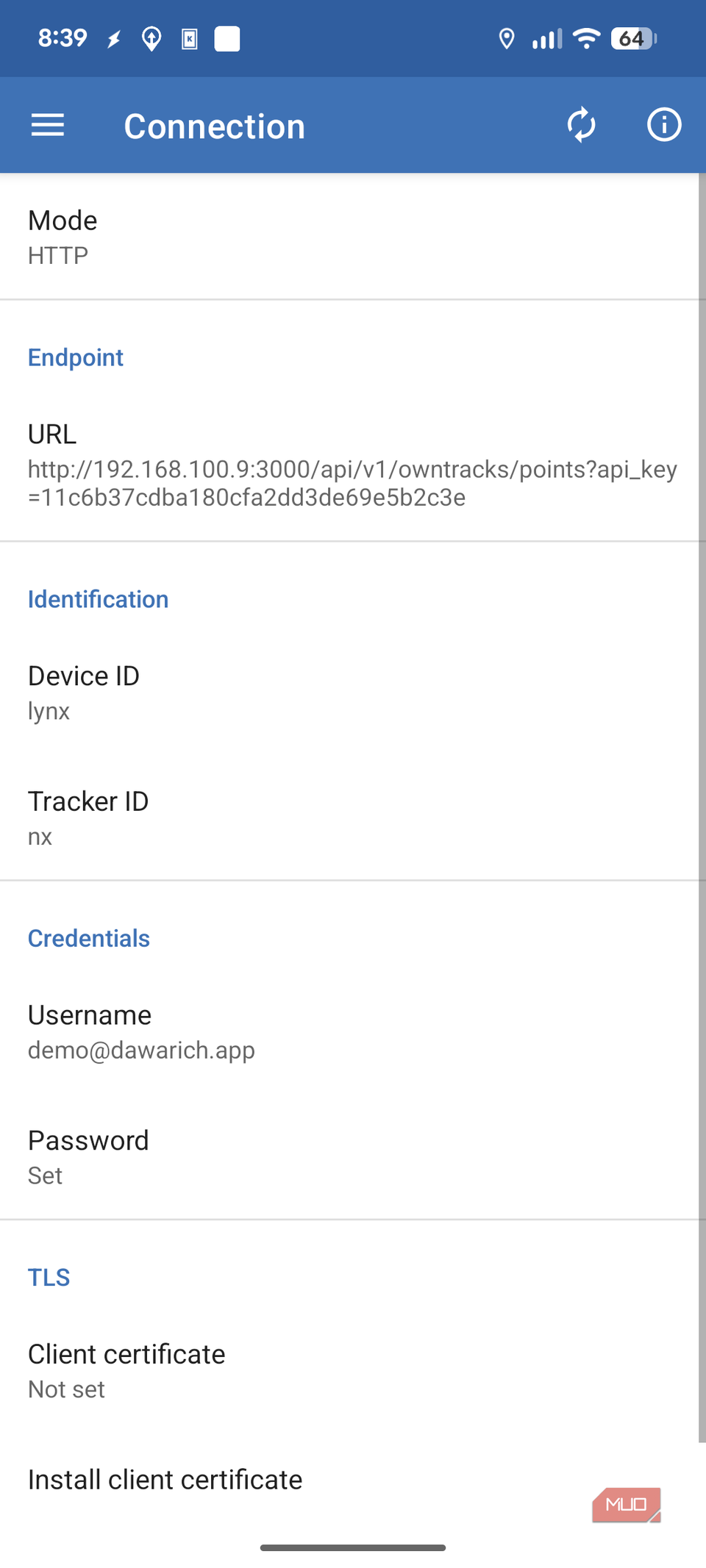
Task: Tap the Connection screen title
Action: (x=214, y=126)
